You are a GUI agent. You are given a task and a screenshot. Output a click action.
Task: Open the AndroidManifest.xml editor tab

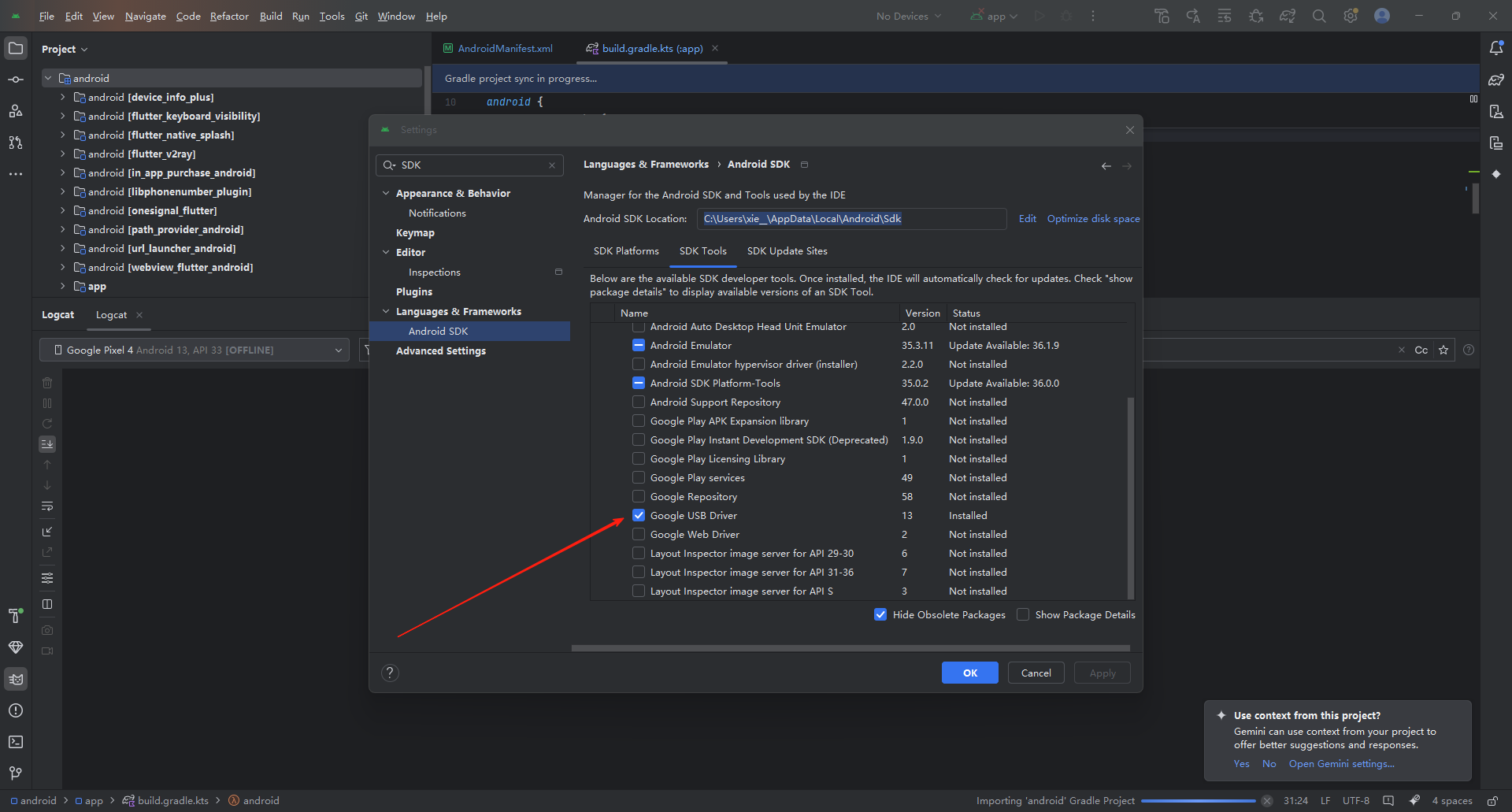pyautogui.click(x=498, y=48)
